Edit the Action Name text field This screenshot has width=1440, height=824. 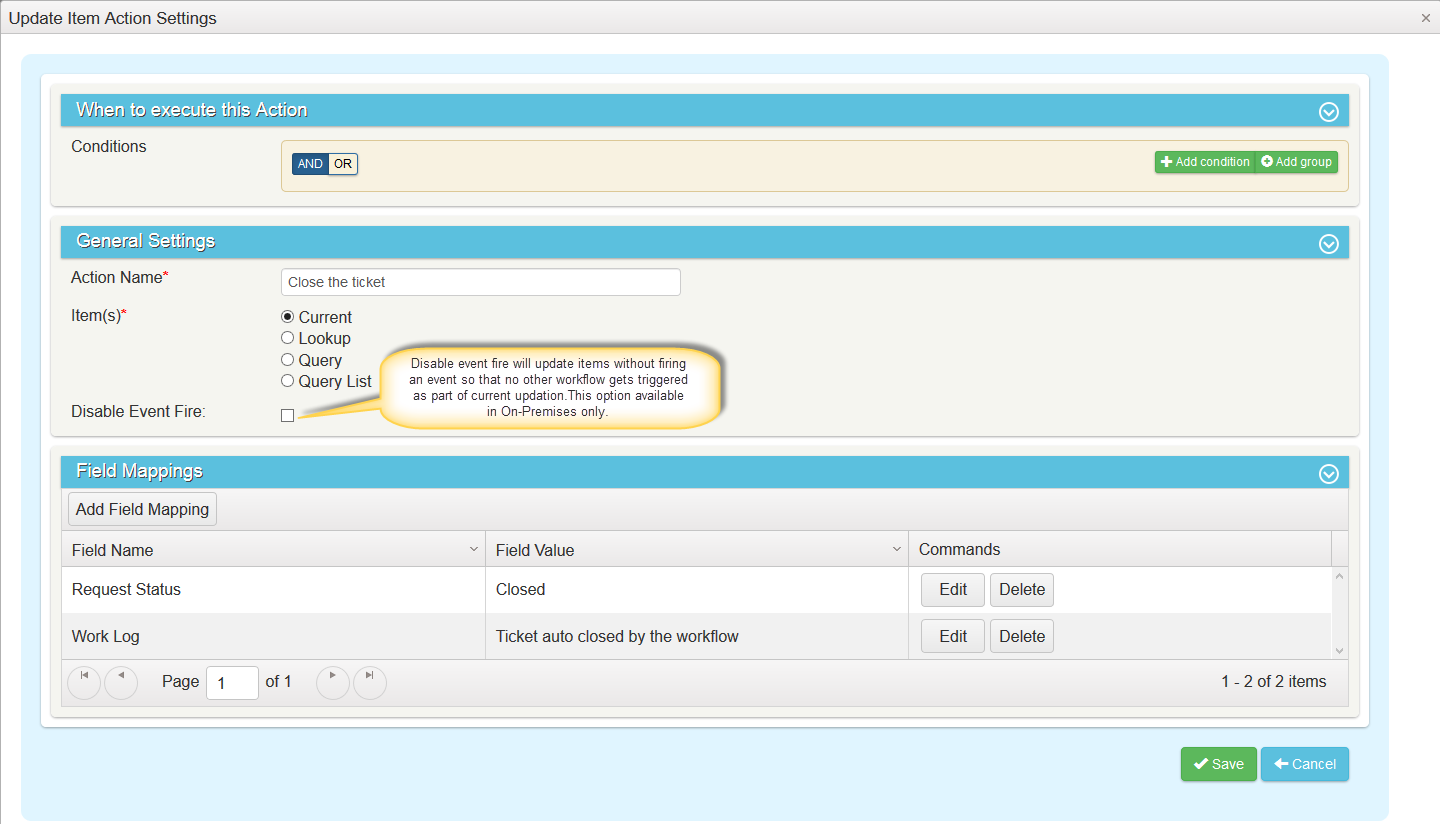tap(481, 282)
